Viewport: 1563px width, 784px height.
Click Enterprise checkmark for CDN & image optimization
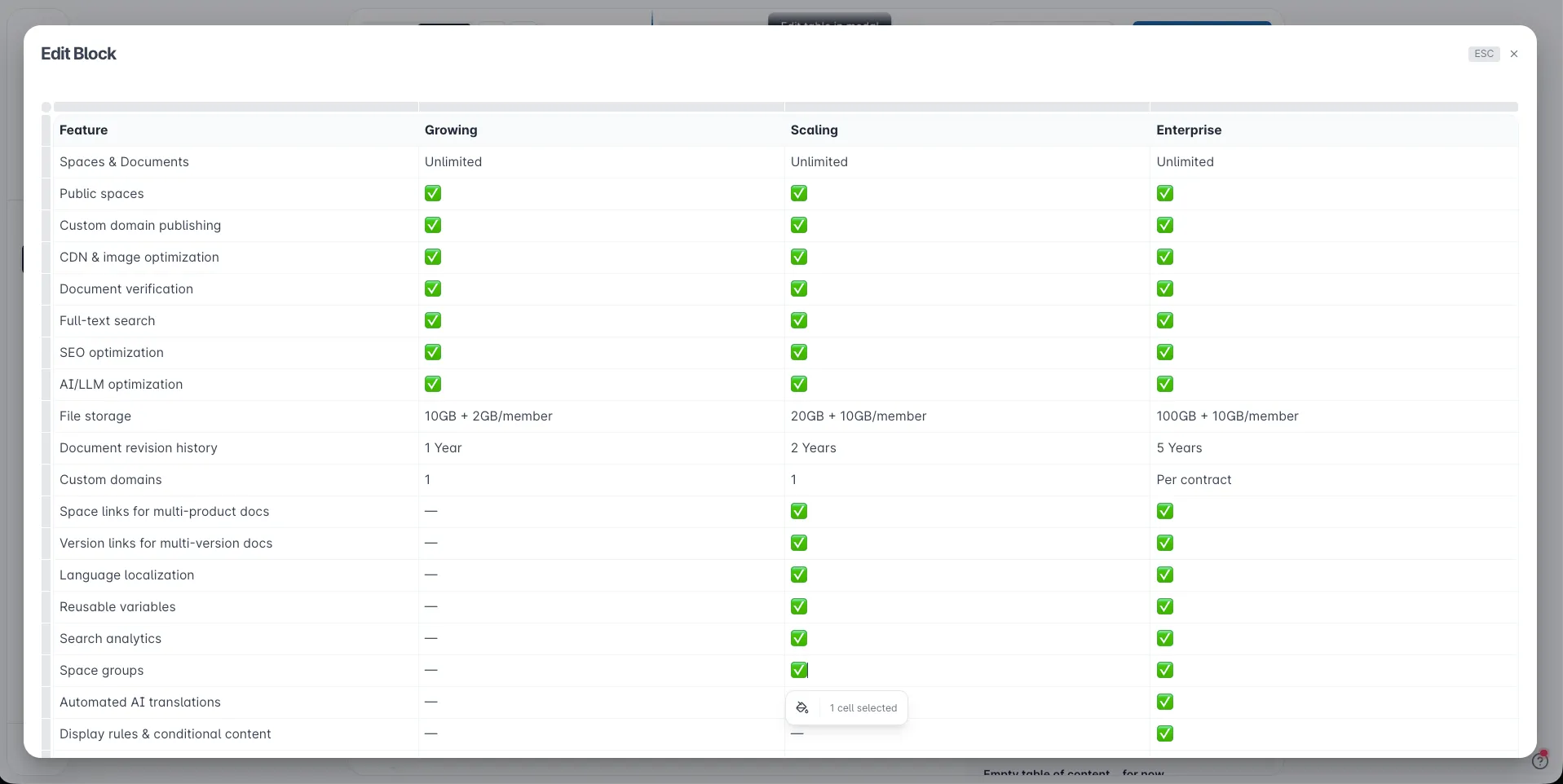(x=1165, y=257)
